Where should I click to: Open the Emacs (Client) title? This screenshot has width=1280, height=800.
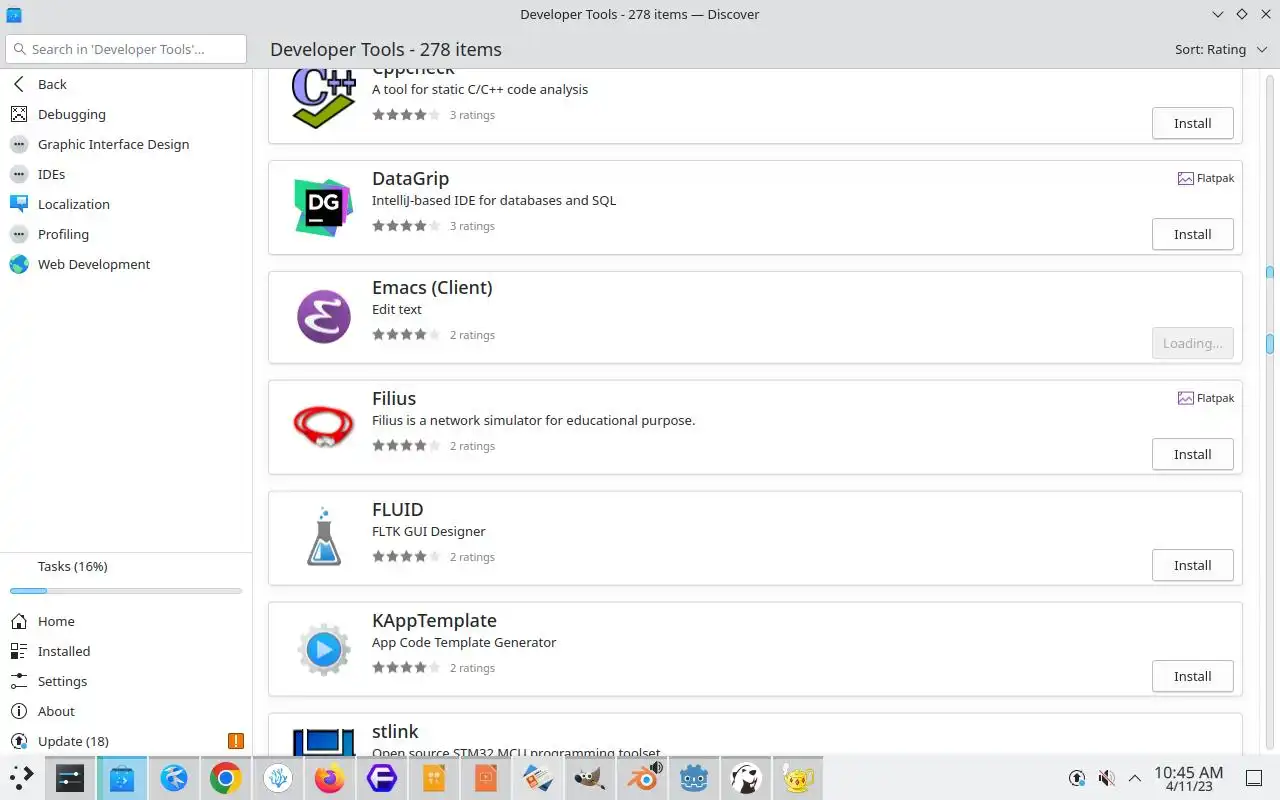click(x=432, y=288)
